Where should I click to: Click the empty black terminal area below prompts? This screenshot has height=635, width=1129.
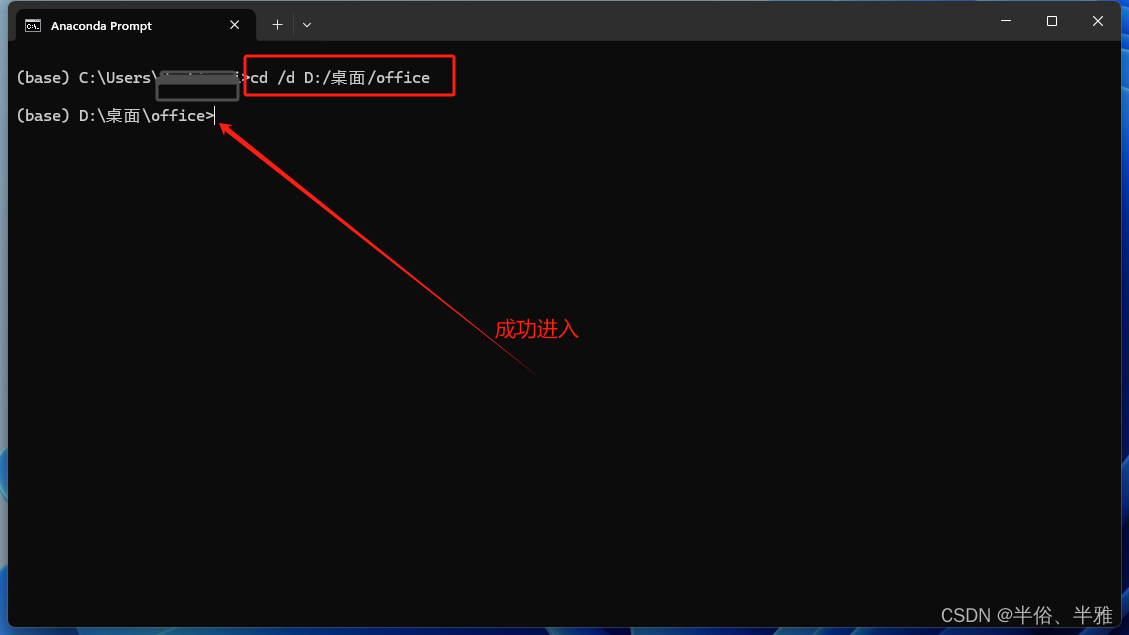(x=562, y=468)
